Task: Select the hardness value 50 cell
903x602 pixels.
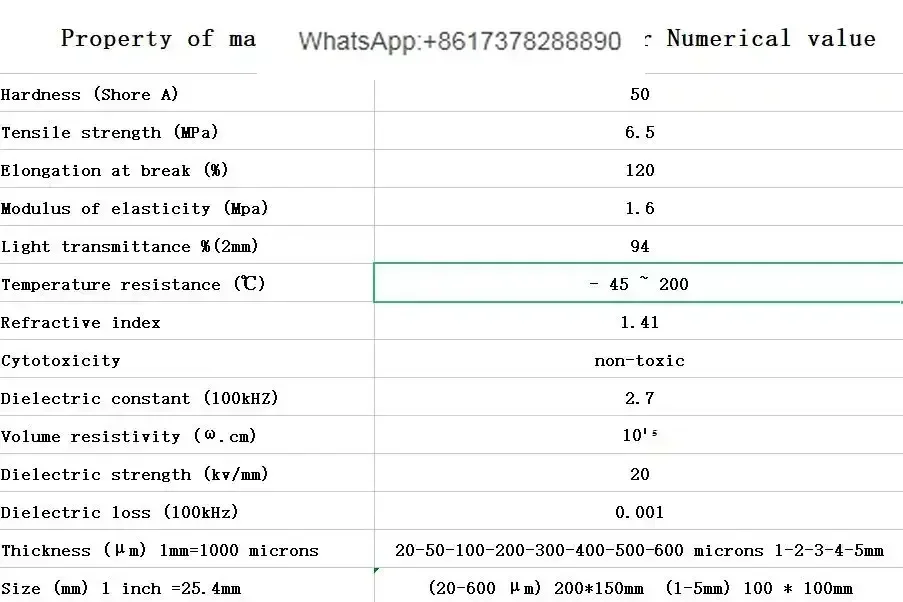Action: (x=639, y=93)
